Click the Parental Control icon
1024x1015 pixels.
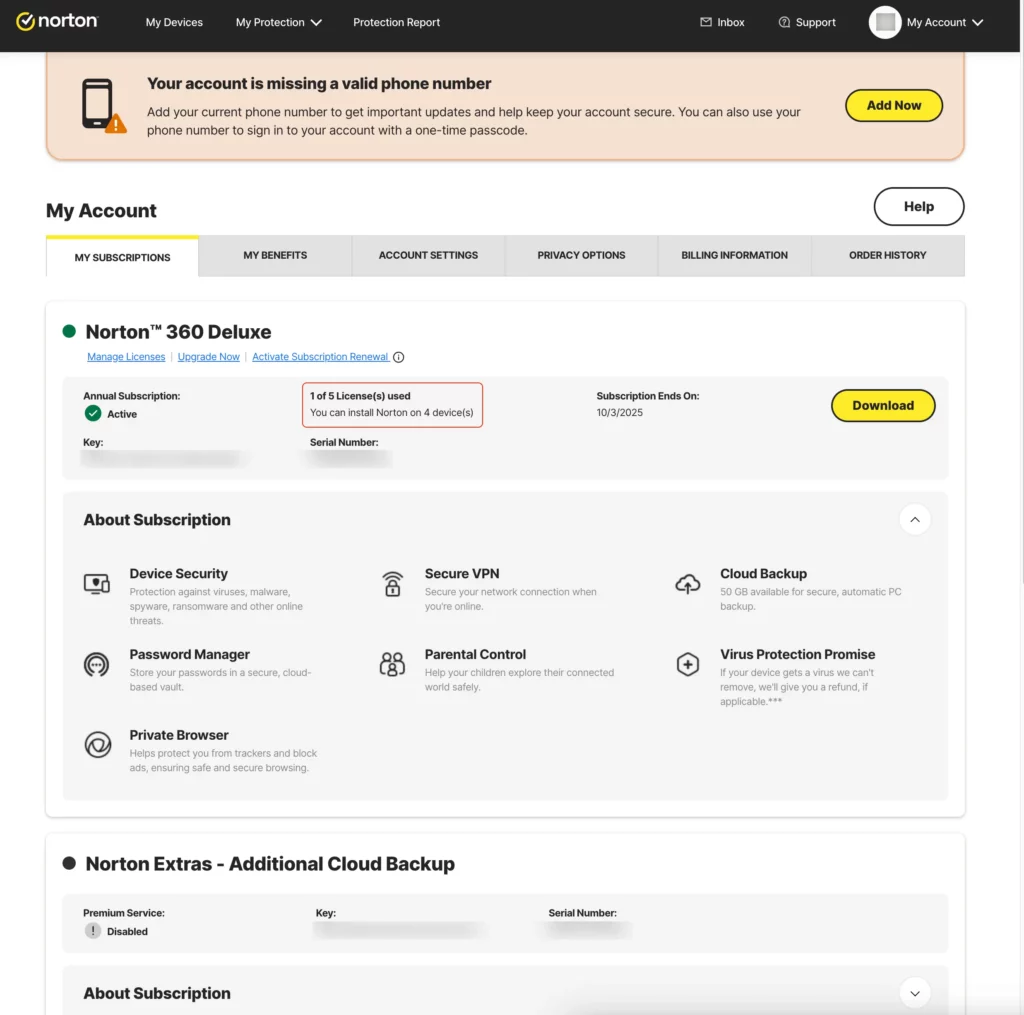tap(392, 664)
